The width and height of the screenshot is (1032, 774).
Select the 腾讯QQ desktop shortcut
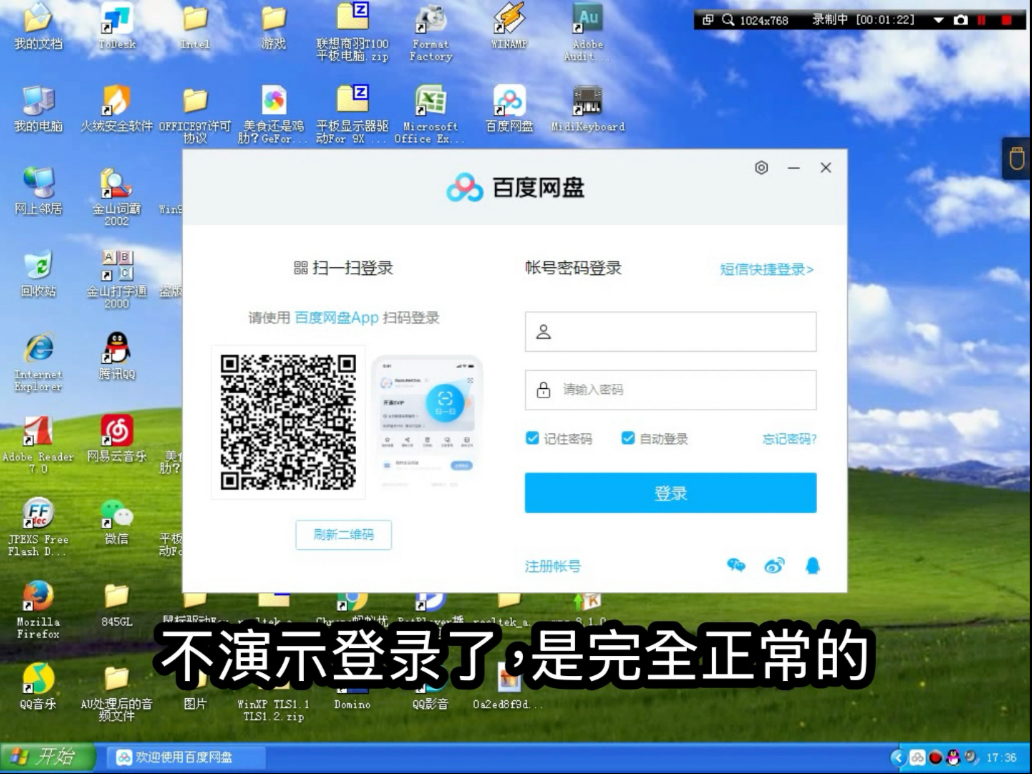click(x=116, y=357)
